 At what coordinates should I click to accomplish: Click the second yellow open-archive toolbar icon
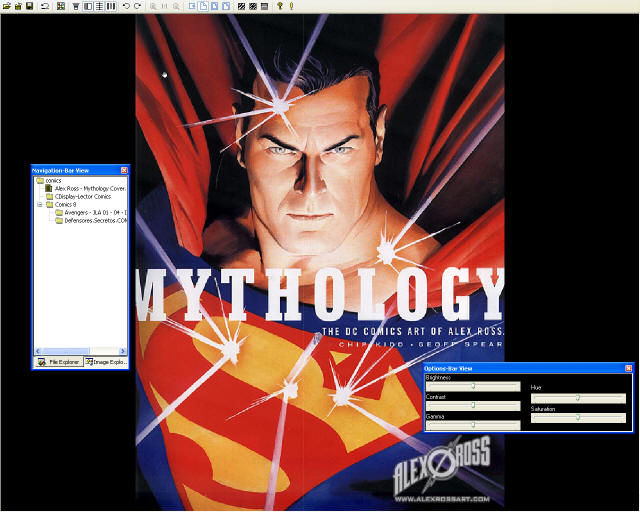(x=18, y=6)
